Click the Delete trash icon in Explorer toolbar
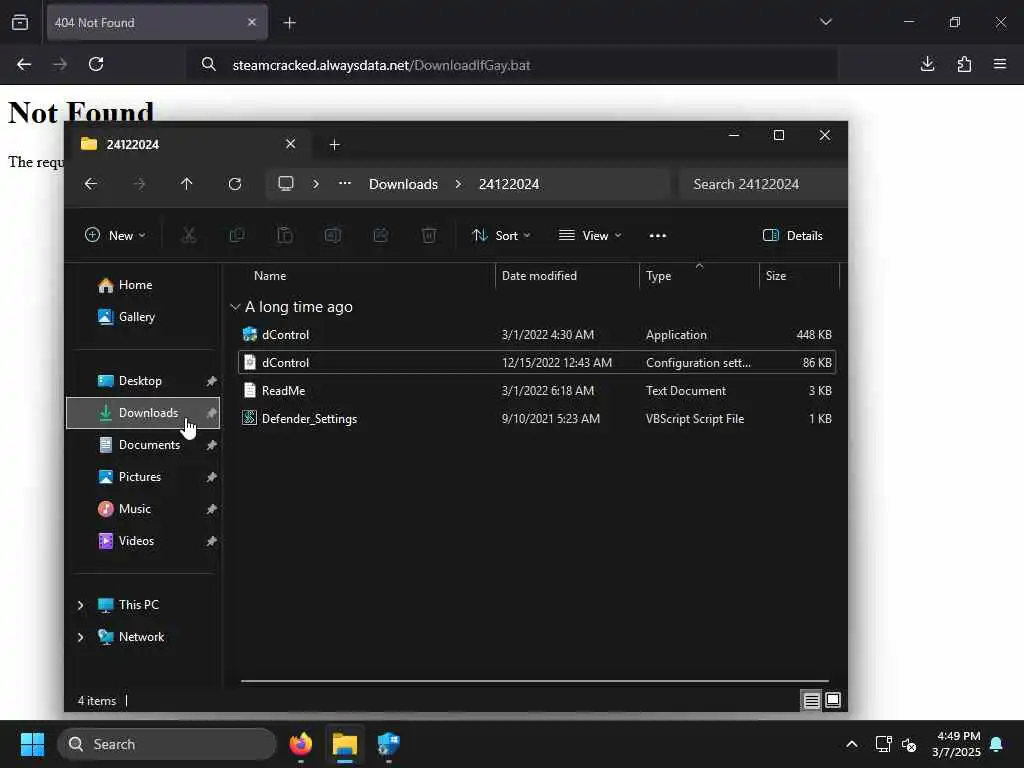 (428, 236)
